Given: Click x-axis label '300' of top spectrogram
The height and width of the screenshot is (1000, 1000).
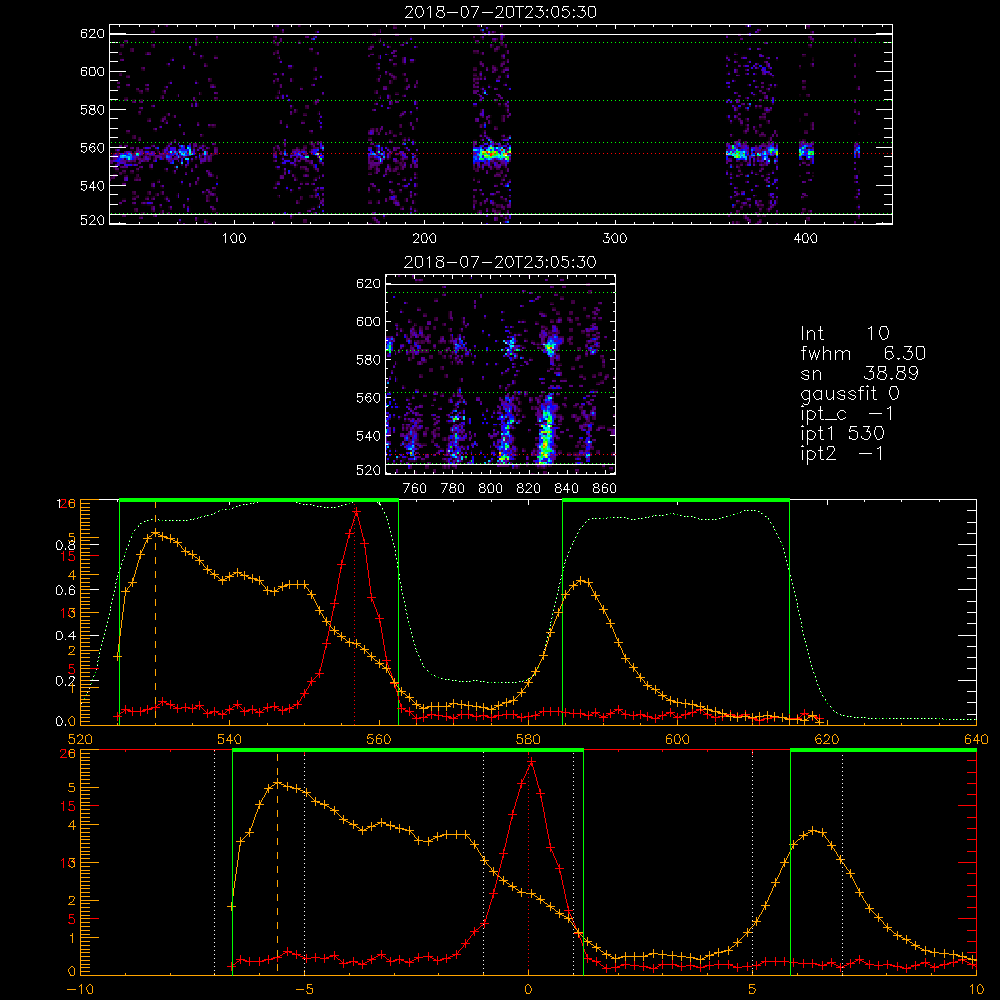Looking at the screenshot, I should pos(615,239).
